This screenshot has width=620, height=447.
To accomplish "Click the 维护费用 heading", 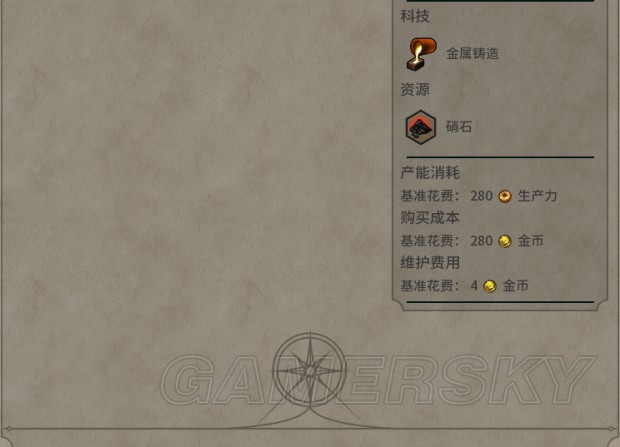I will (430, 263).
